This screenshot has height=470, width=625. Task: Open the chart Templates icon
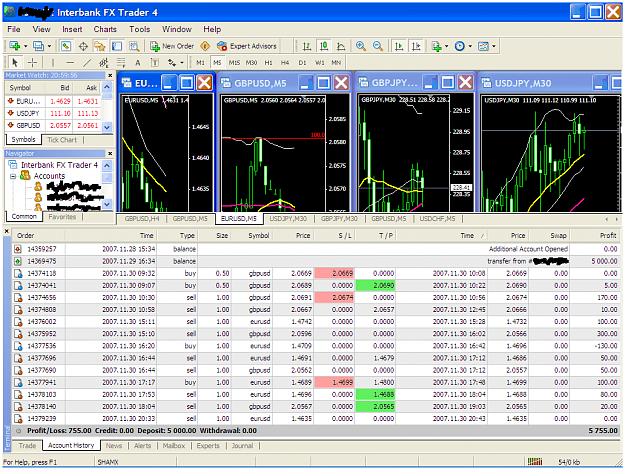pos(483,46)
